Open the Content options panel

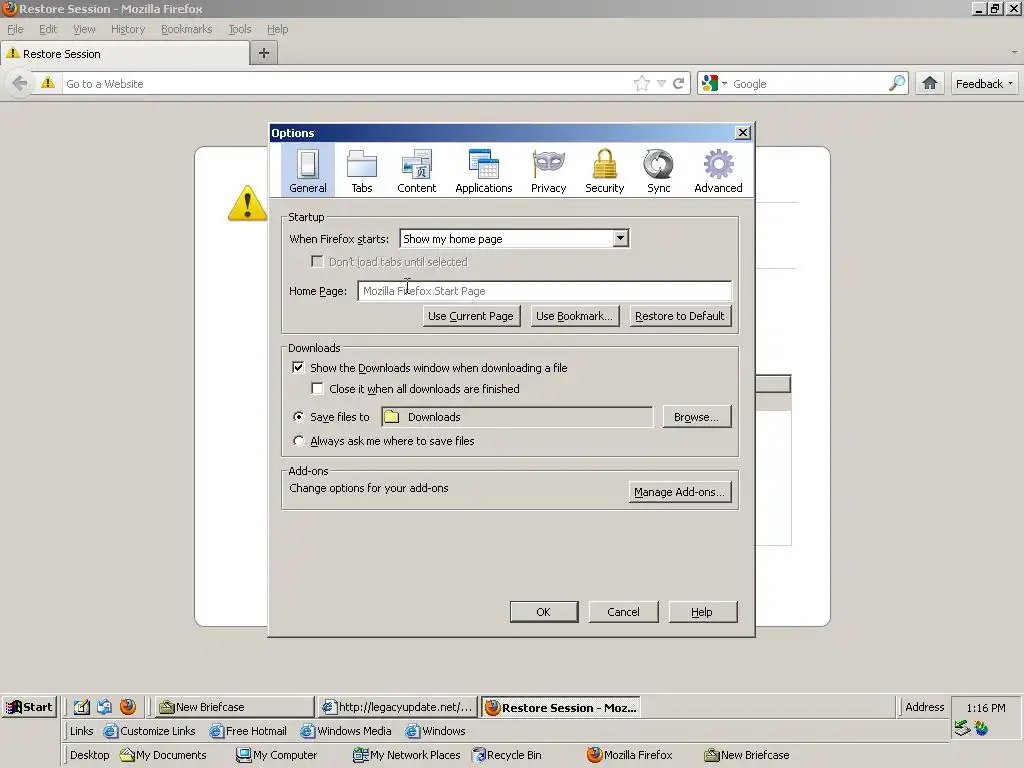pyautogui.click(x=417, y=170)
